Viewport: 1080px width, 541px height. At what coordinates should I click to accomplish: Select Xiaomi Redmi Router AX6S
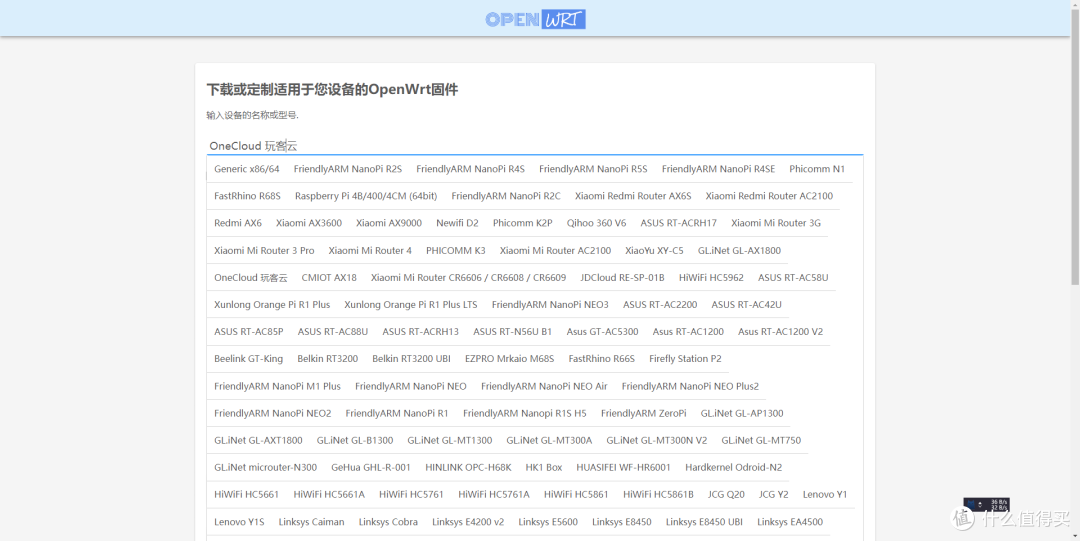coord(633,196)
